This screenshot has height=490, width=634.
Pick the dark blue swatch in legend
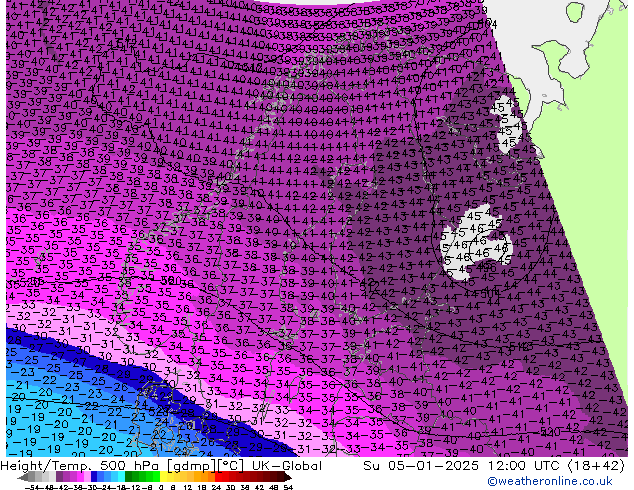click(x=94, y=477)
